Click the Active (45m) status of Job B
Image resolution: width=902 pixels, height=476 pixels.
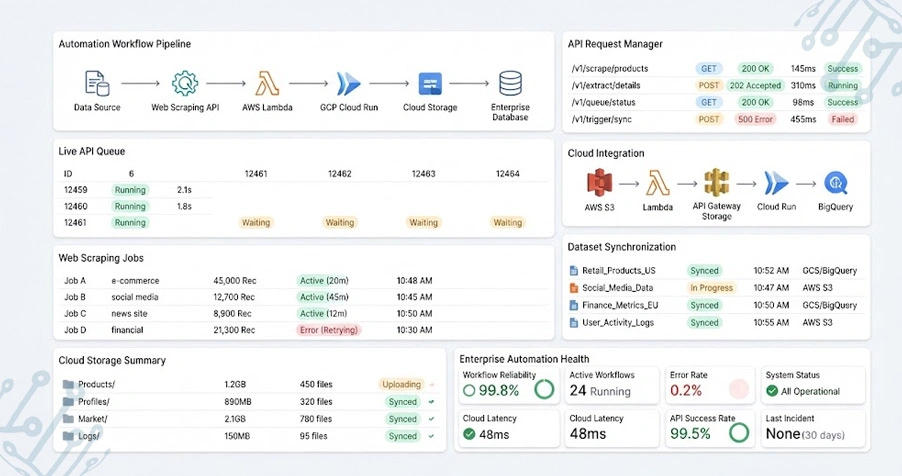324,297
